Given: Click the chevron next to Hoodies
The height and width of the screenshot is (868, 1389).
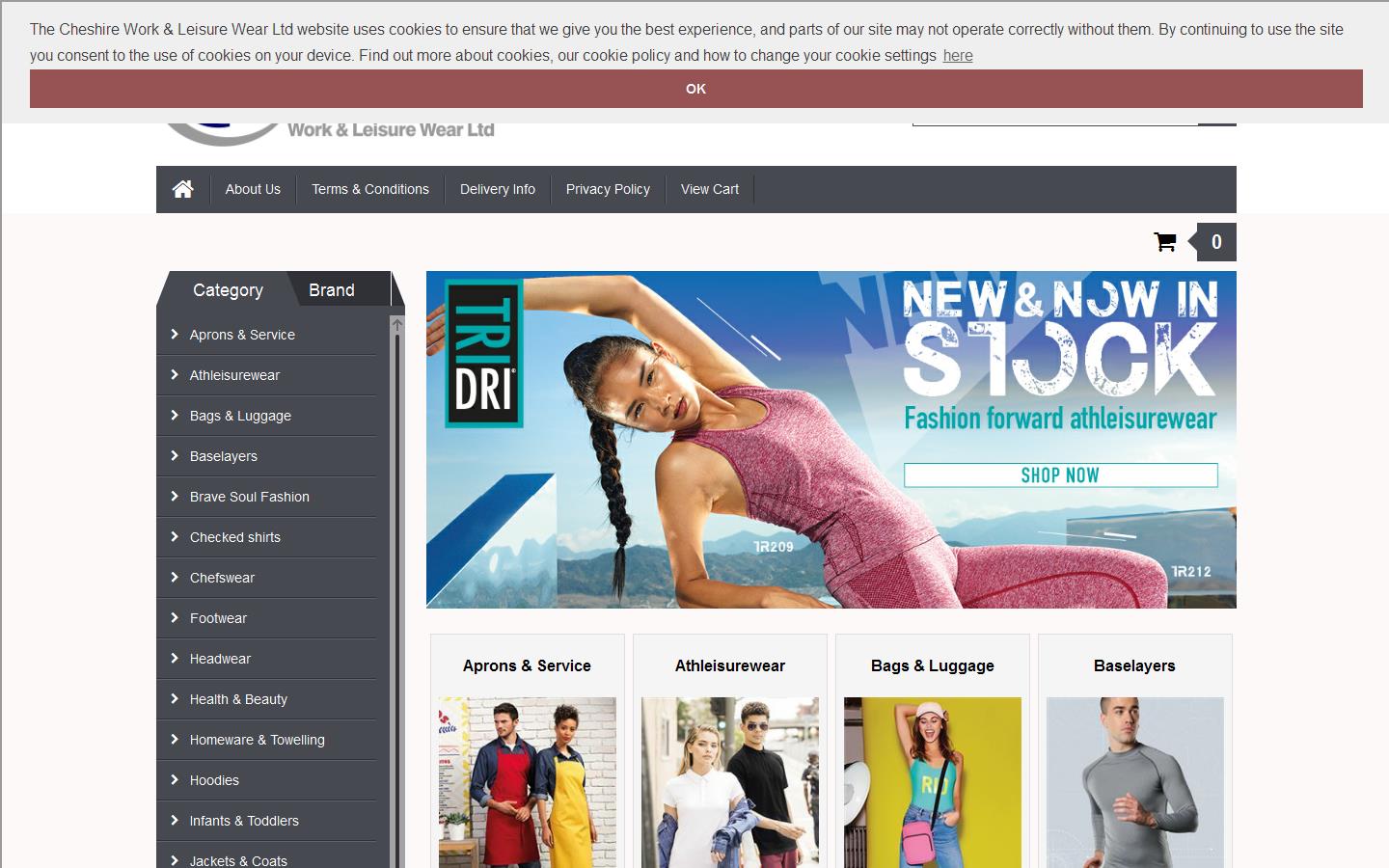Looking at the screenshot, I should [174, 780].
